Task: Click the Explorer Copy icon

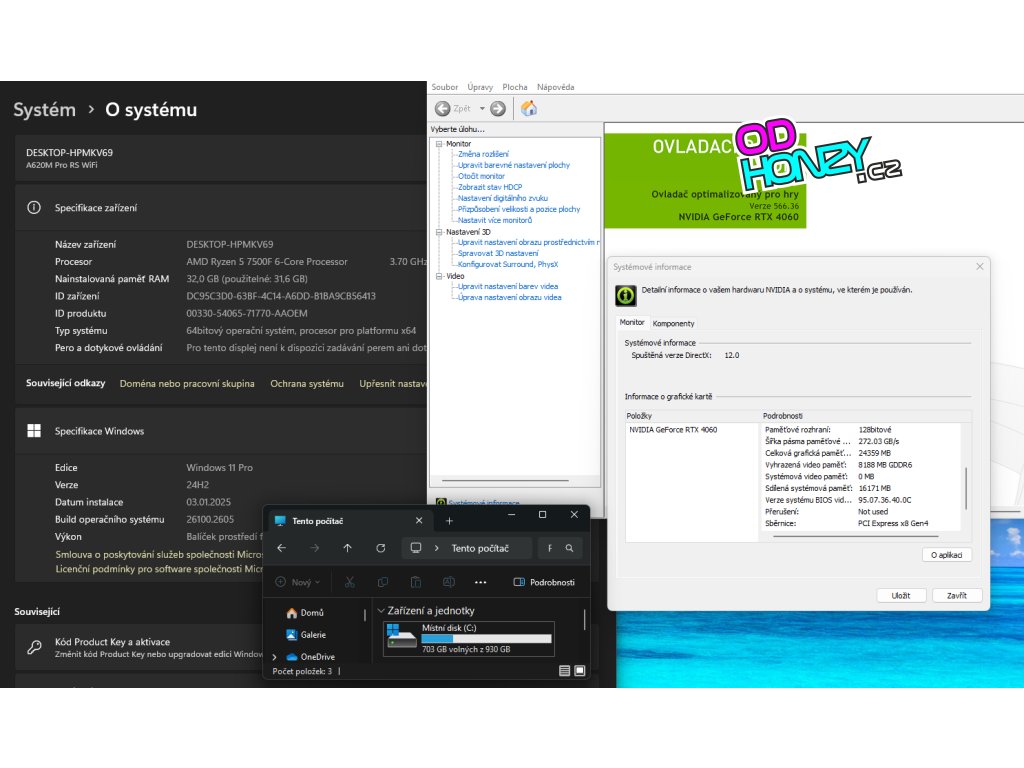Action: tap(383, 582)
